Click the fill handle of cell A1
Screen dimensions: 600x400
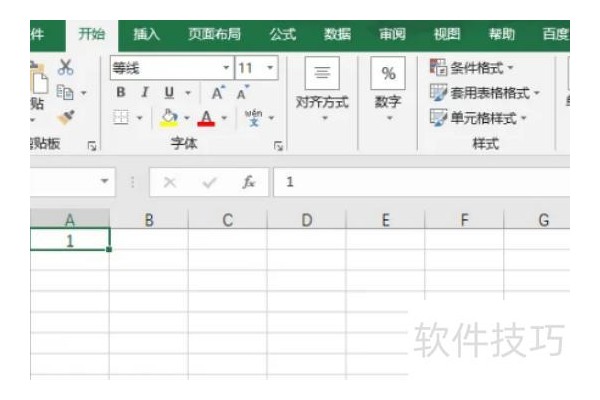tap(109, 249)
